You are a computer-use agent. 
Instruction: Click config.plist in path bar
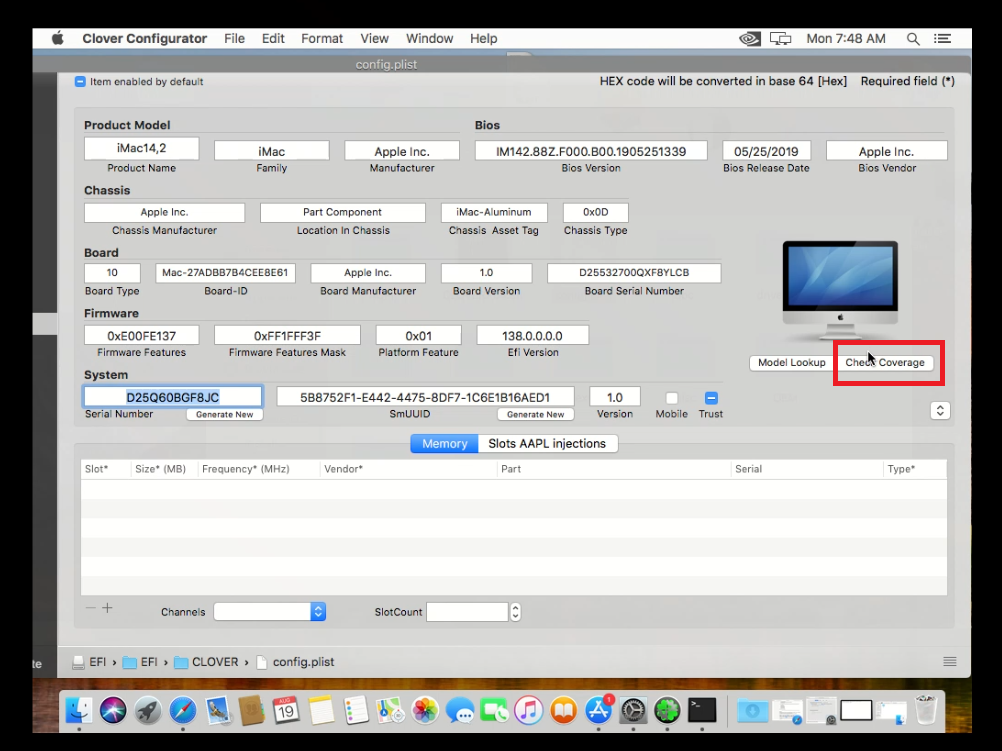coord(296,662)
